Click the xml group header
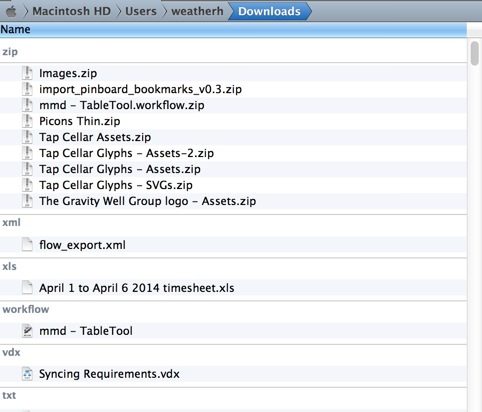482x412 pixels. point(233,222)
